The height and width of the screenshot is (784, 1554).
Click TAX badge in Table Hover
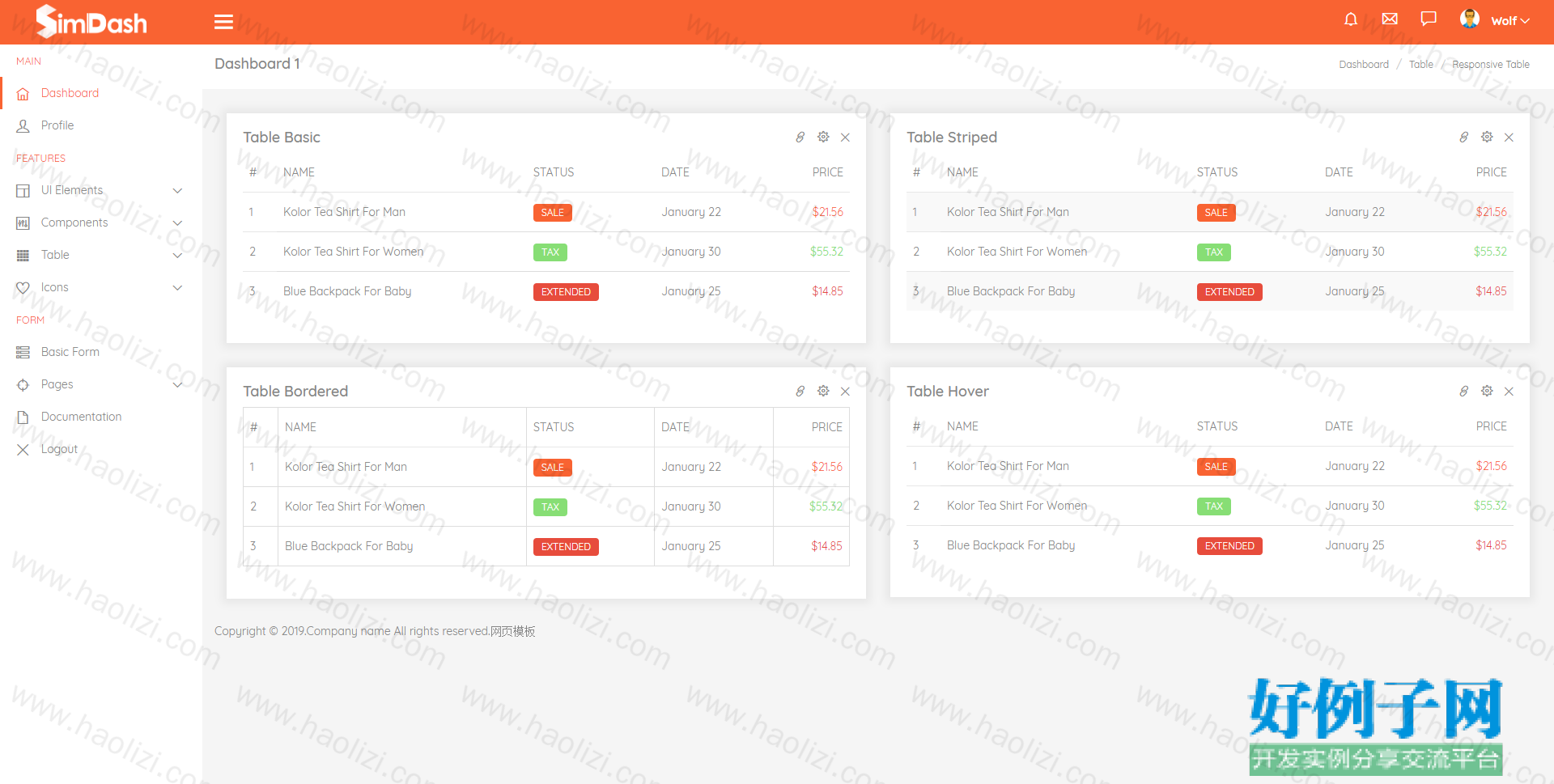coord(1214,506)
